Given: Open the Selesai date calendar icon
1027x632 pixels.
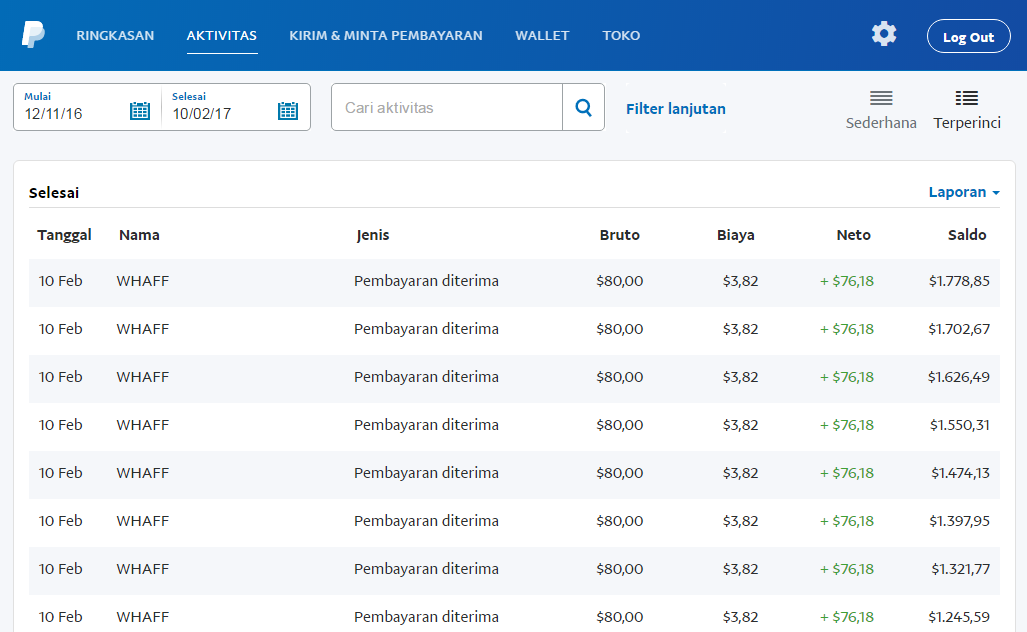Looking at the screenshot, I should pos(288,111).
